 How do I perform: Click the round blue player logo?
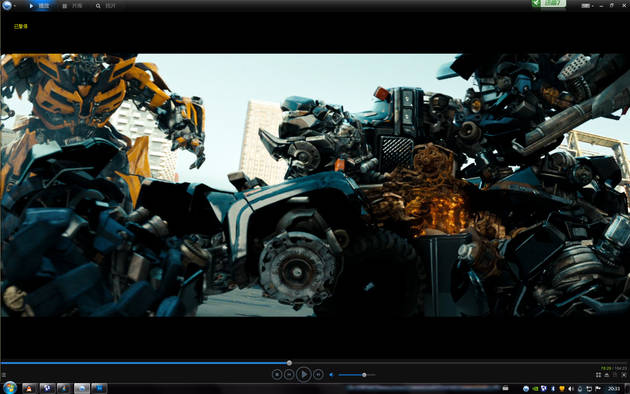(x=6, y=5)
